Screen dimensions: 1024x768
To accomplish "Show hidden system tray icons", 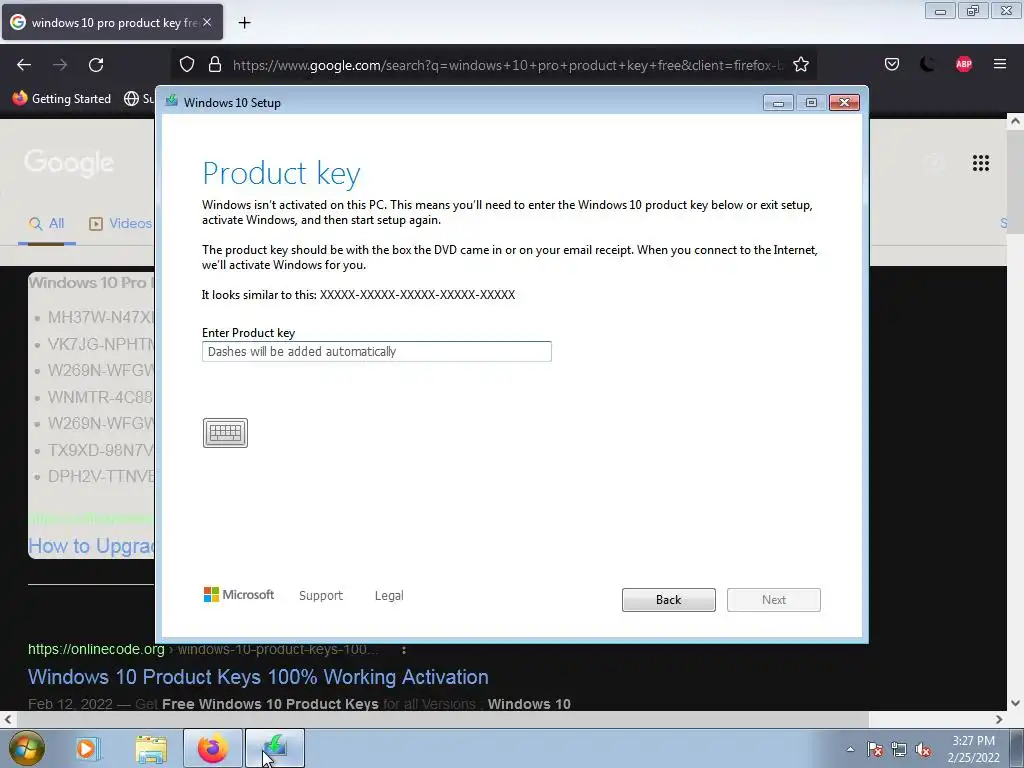I will (850, 748).
